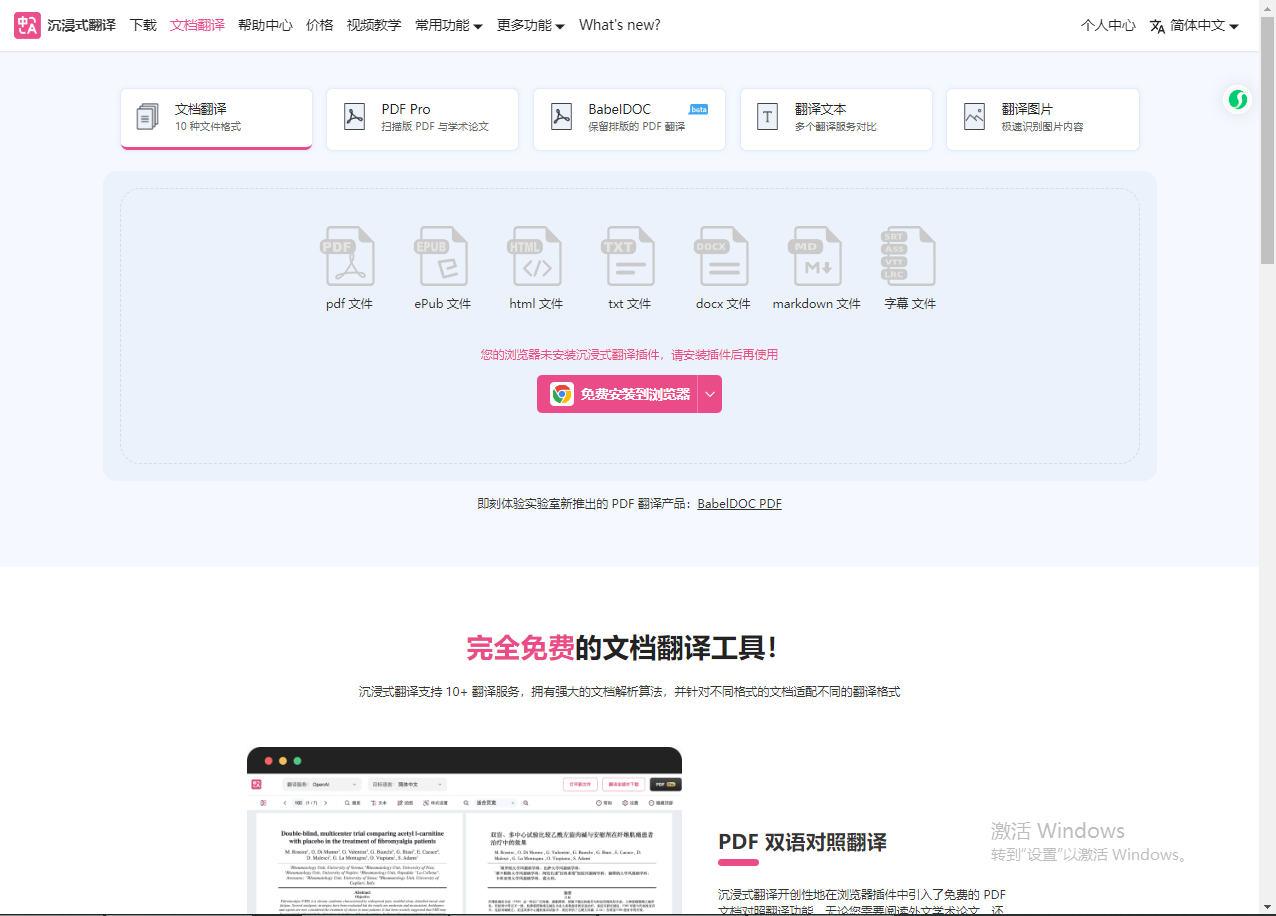Click the green floating extension icon
Image resolution: width=1276 pixels, height=916 pixels.
coord(1239,100)
